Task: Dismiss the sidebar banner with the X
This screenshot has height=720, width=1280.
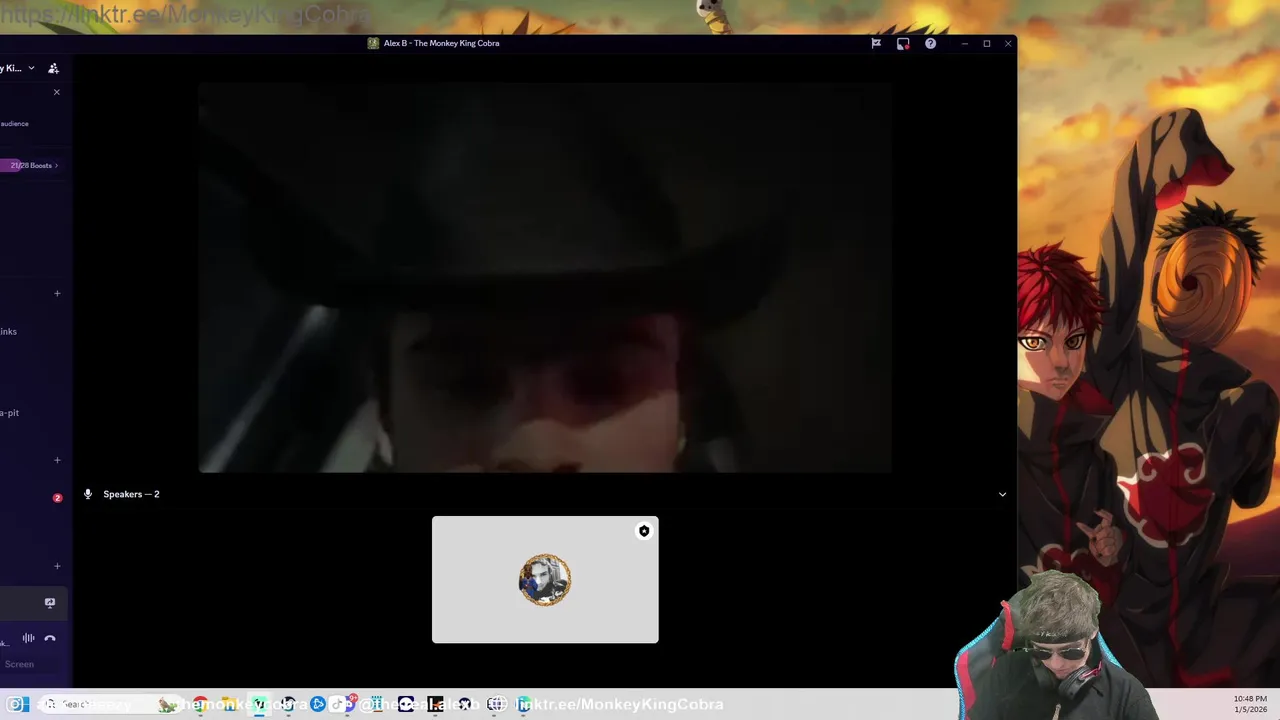Action: 56,92
